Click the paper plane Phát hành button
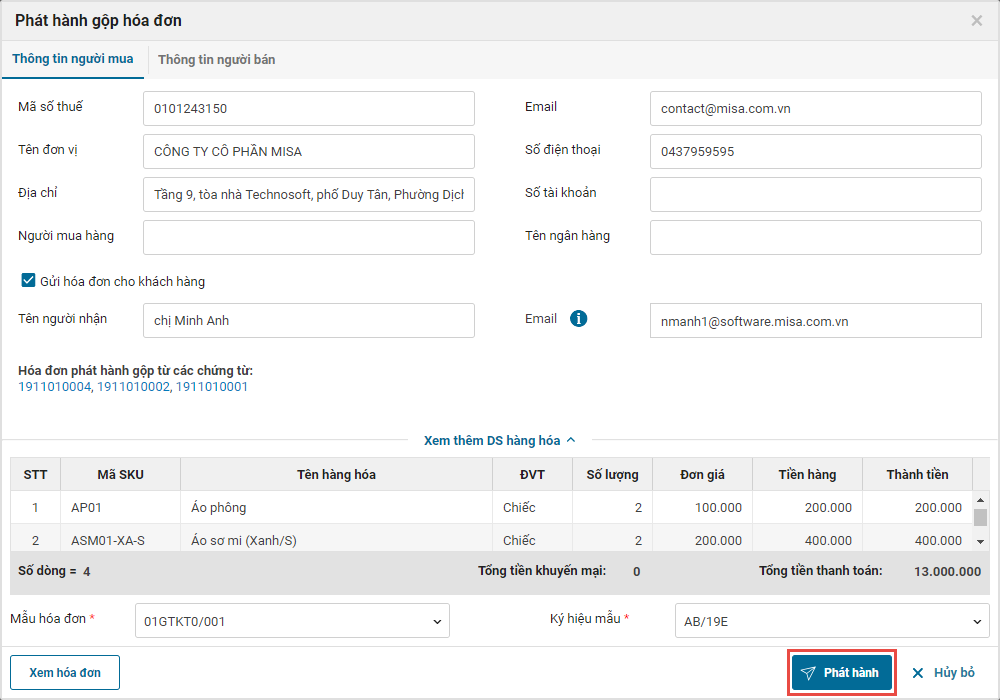 click(841, 673)
